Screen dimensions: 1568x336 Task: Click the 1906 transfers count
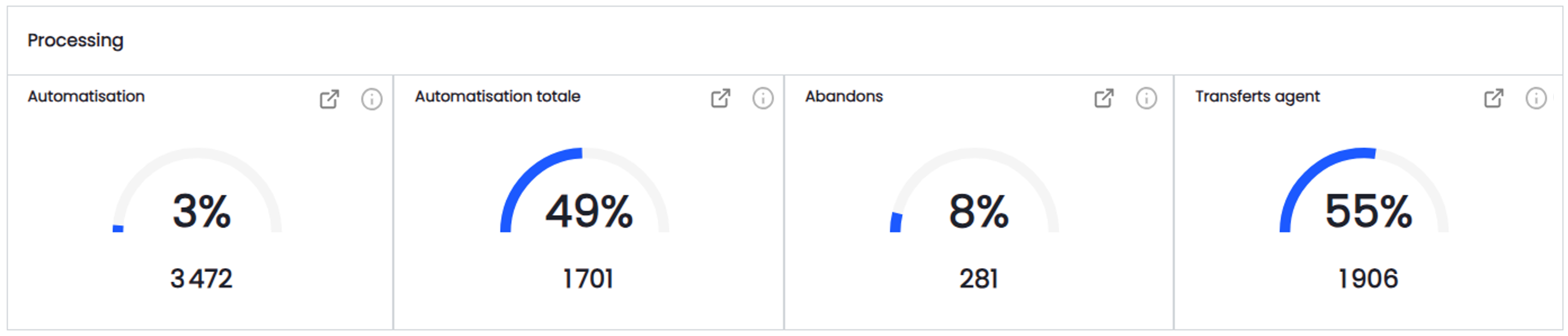(x=1368, y=279)
